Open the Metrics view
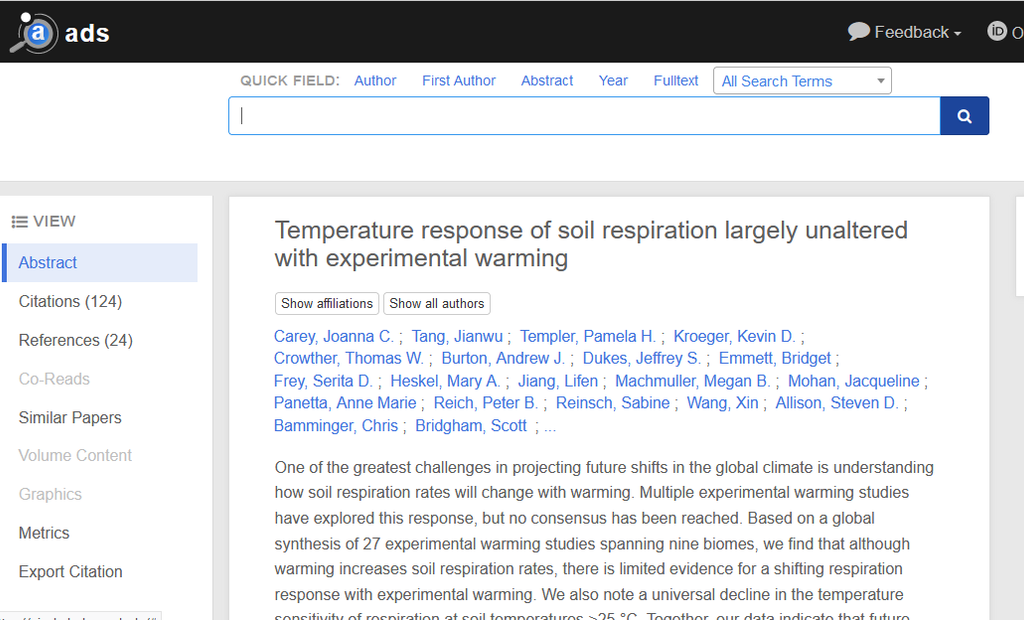 click(x=44, y=533)
